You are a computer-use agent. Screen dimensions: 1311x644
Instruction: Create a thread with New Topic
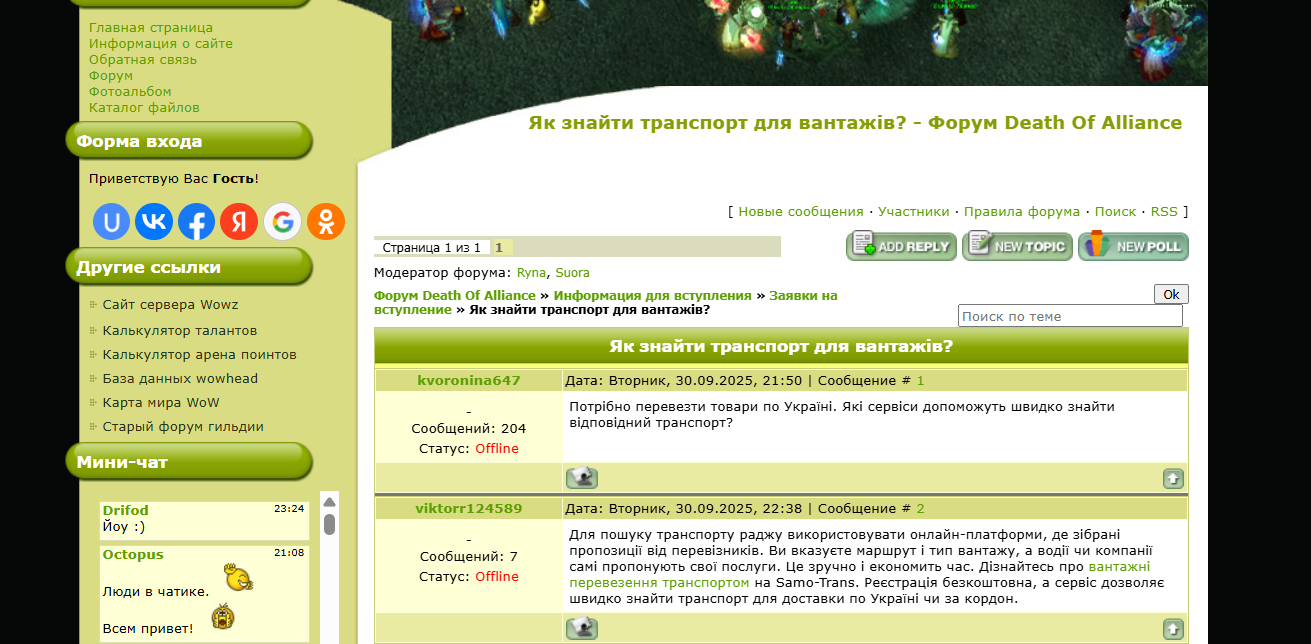click(1017, 247)
